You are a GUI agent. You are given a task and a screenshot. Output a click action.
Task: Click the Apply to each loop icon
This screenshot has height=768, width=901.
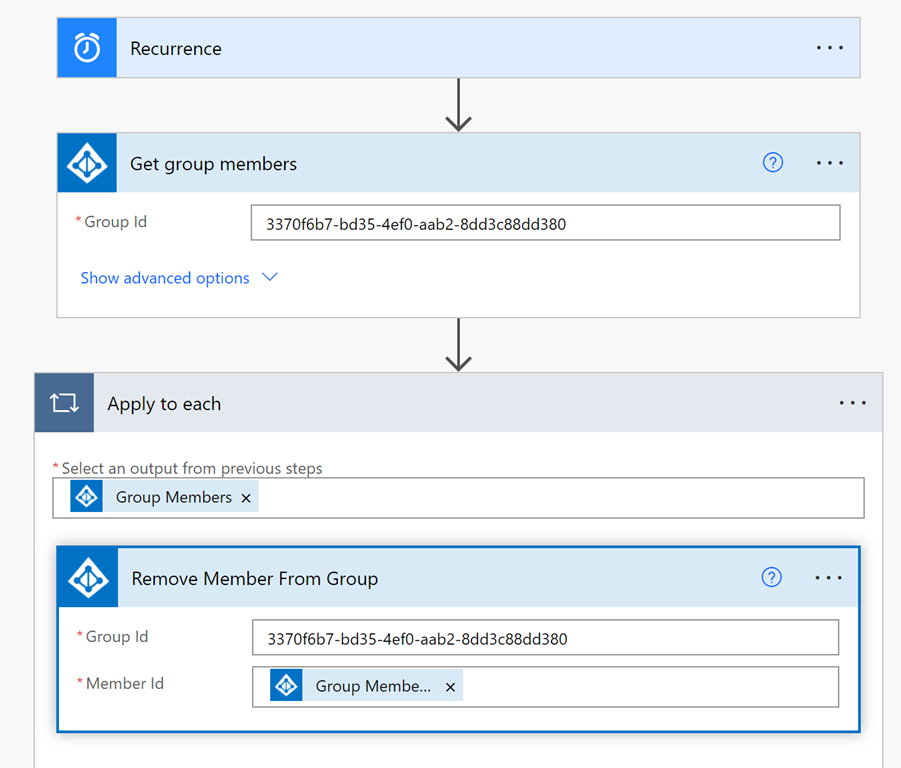[64, 403]
